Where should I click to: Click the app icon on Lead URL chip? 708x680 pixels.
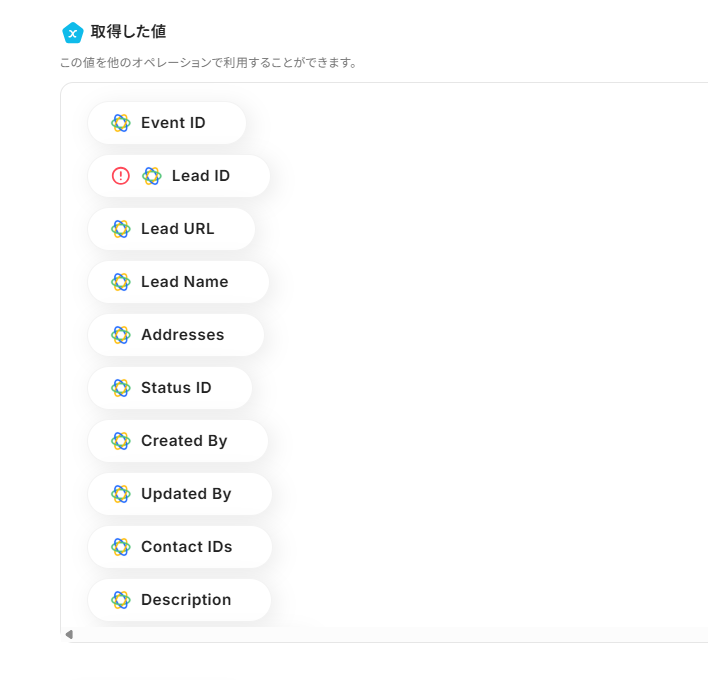click(121, 229)
